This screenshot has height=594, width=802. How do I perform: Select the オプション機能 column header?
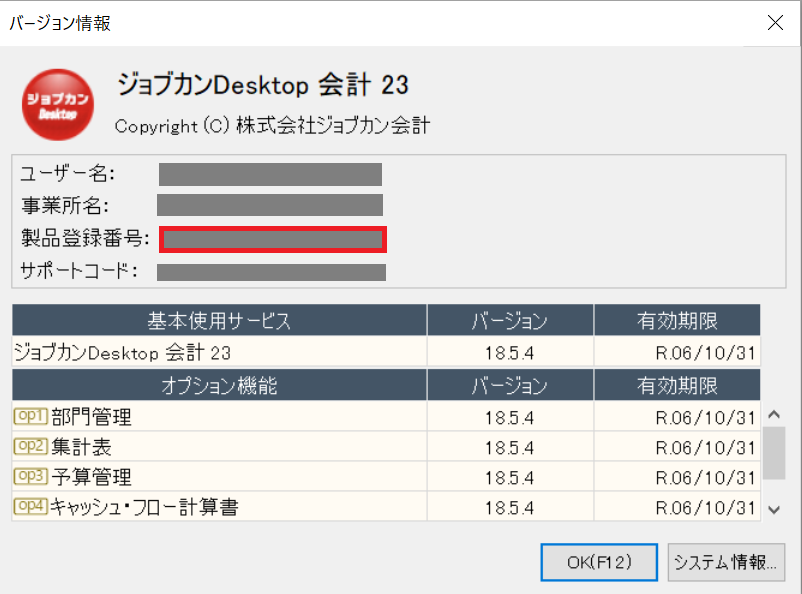click(x=219, y=385)
